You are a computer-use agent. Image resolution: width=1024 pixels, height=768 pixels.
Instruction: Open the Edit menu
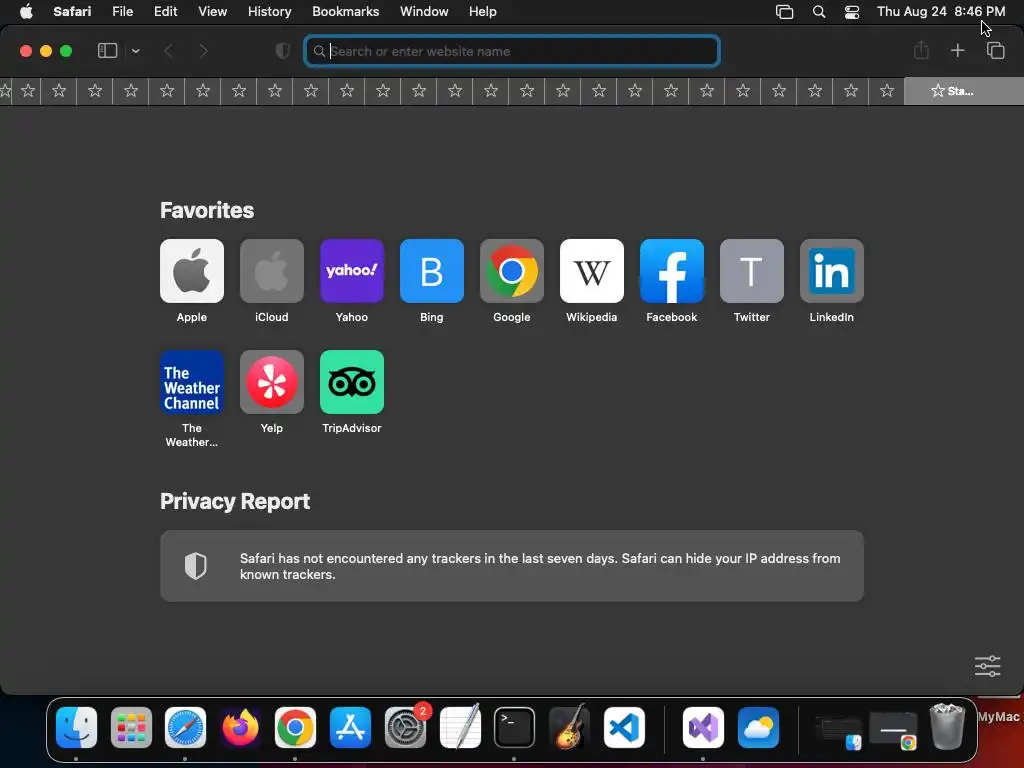point(165,12)
